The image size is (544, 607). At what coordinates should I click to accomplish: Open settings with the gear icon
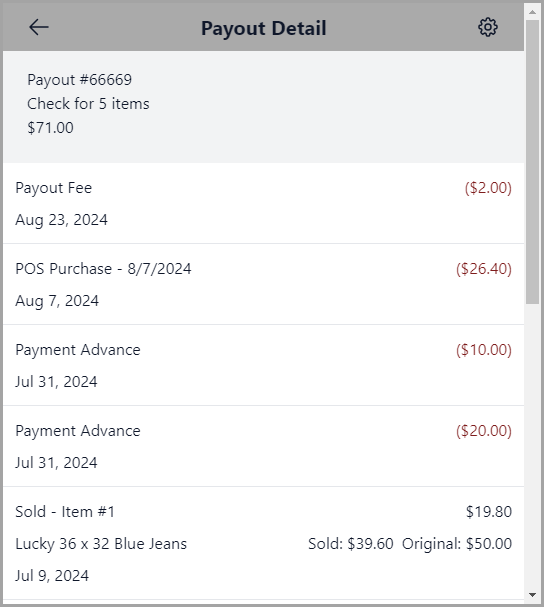click(487, 27)
